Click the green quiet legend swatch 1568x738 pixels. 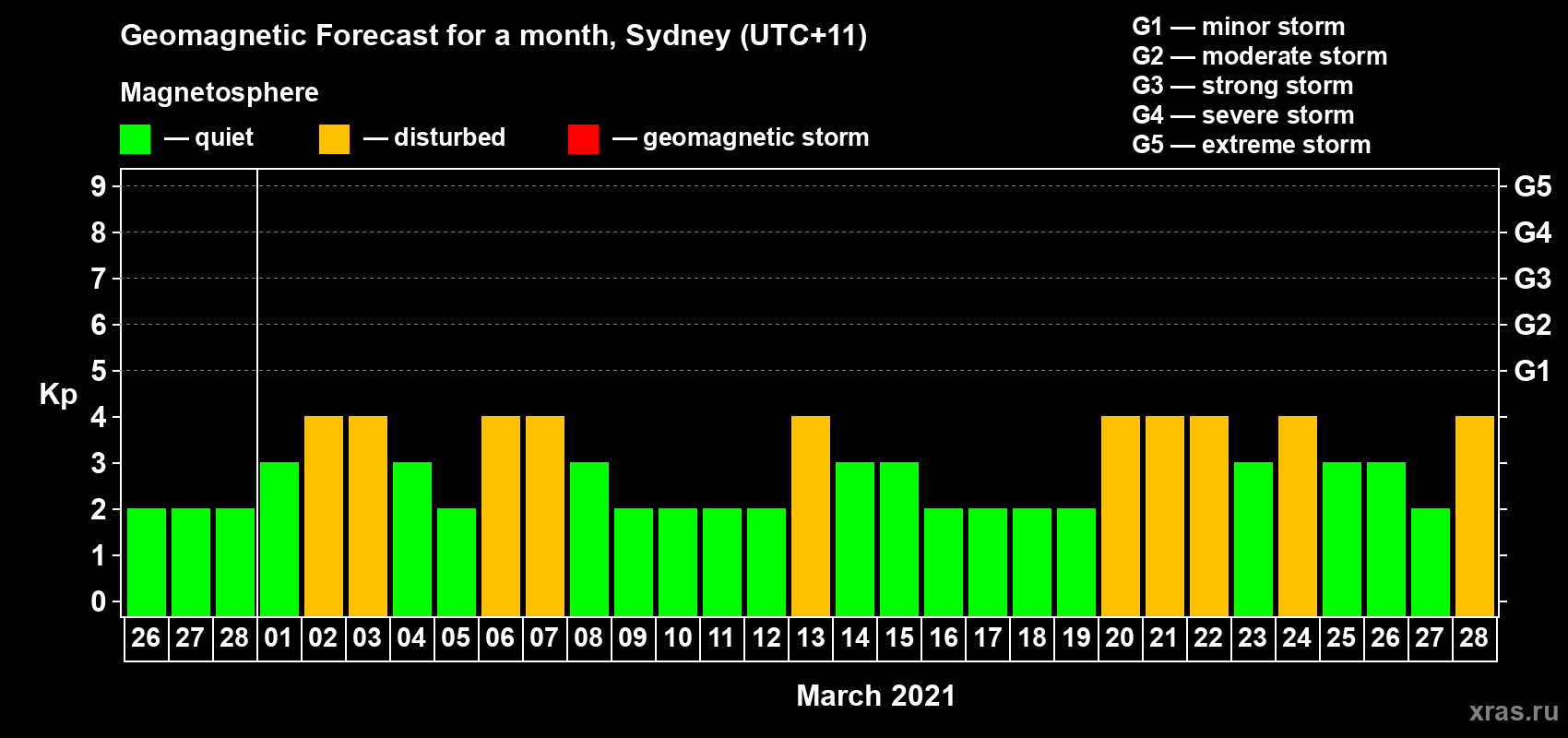(136, 139)
